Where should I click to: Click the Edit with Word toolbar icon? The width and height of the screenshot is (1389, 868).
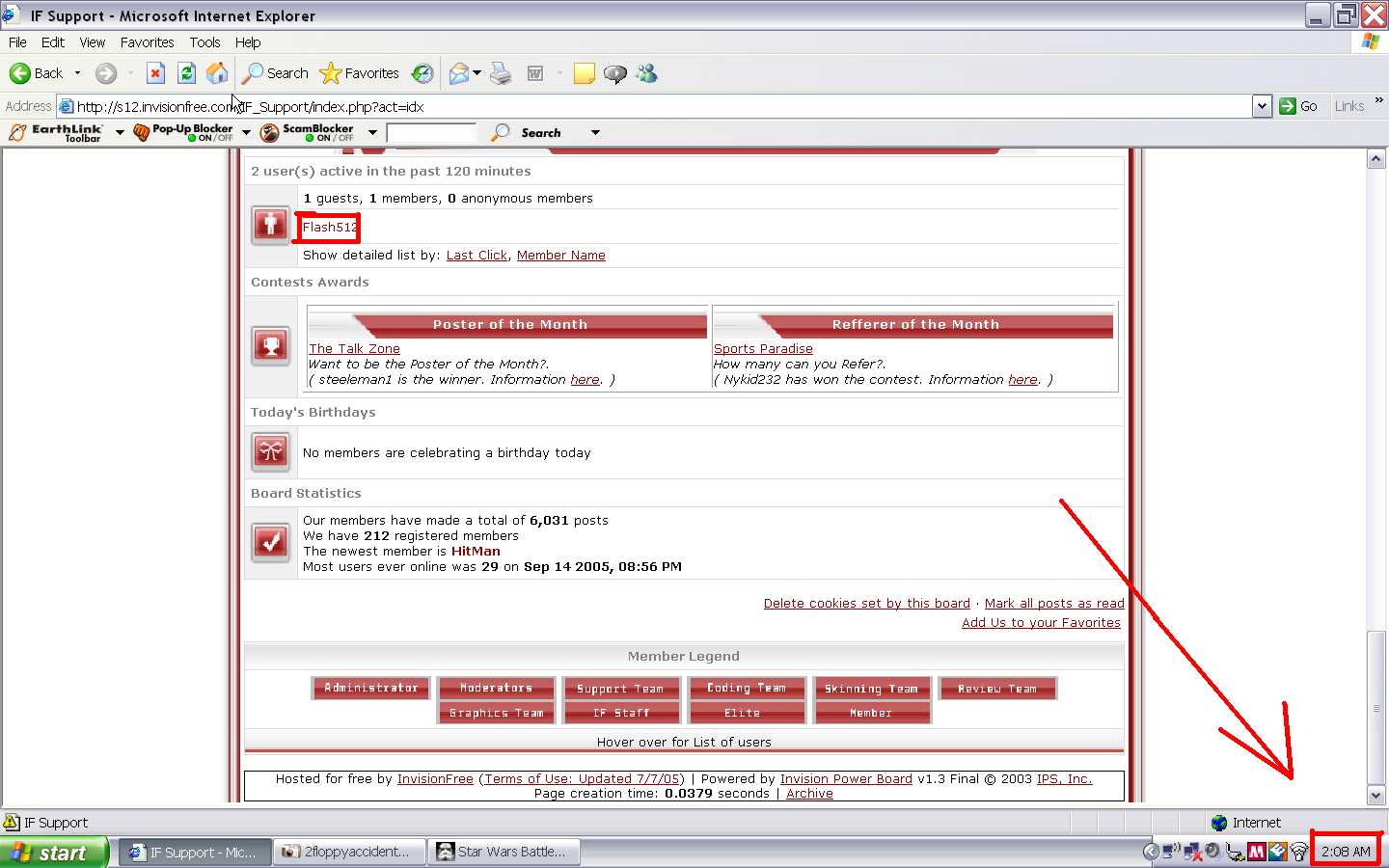[535, 73]
